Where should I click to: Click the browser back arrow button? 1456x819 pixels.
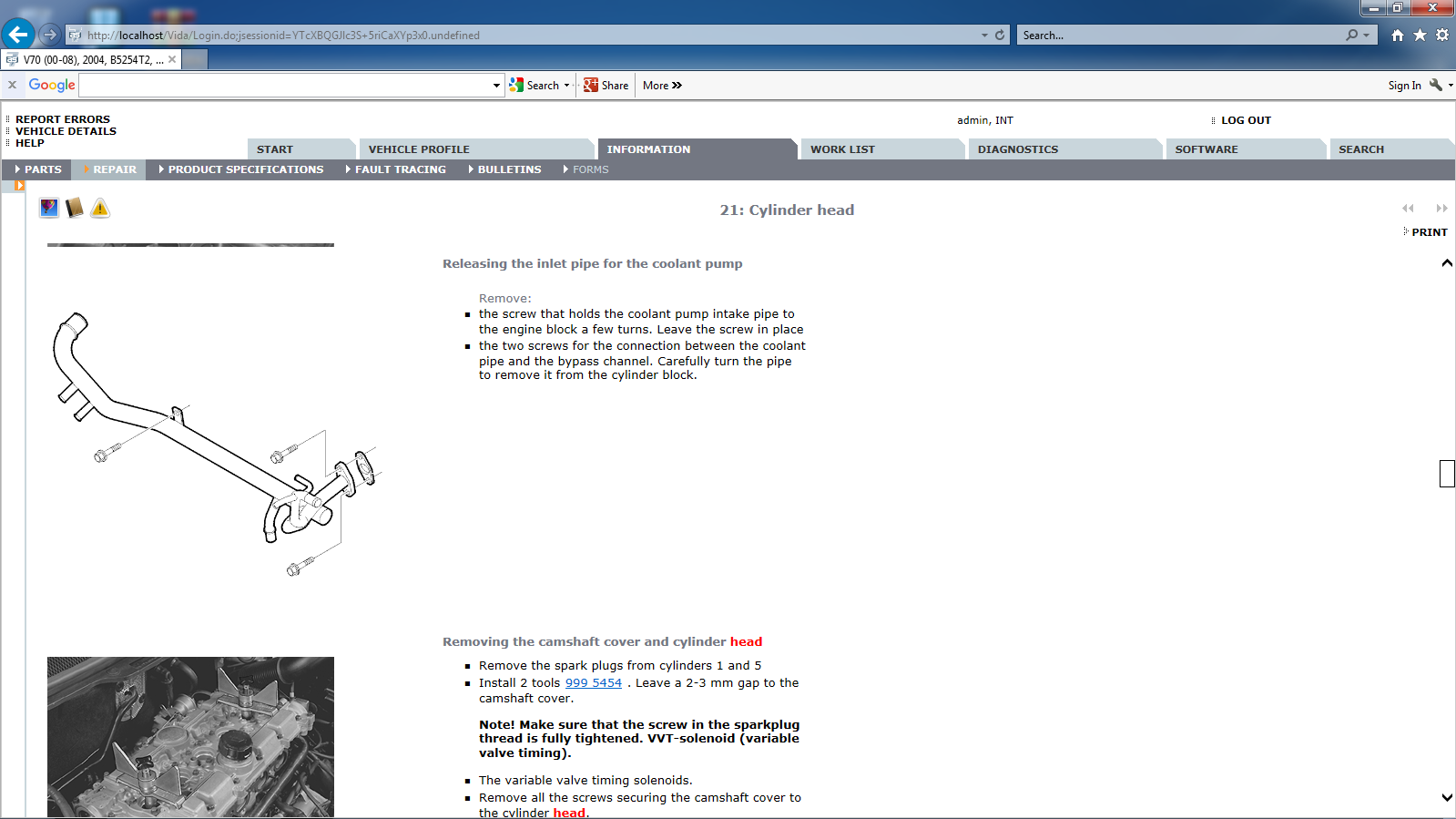[x=18, y=35]
